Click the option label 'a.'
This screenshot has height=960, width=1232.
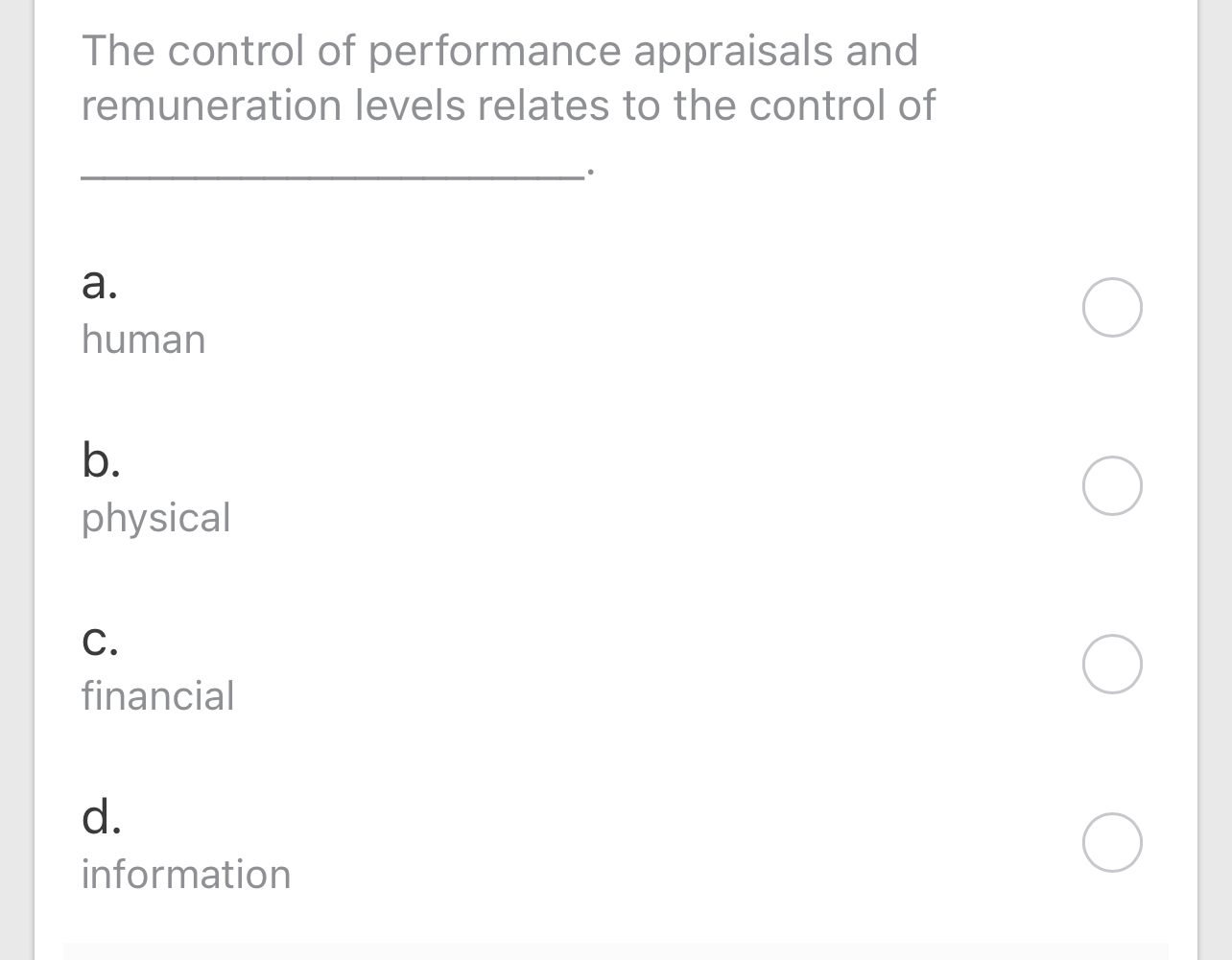point(100,285)
